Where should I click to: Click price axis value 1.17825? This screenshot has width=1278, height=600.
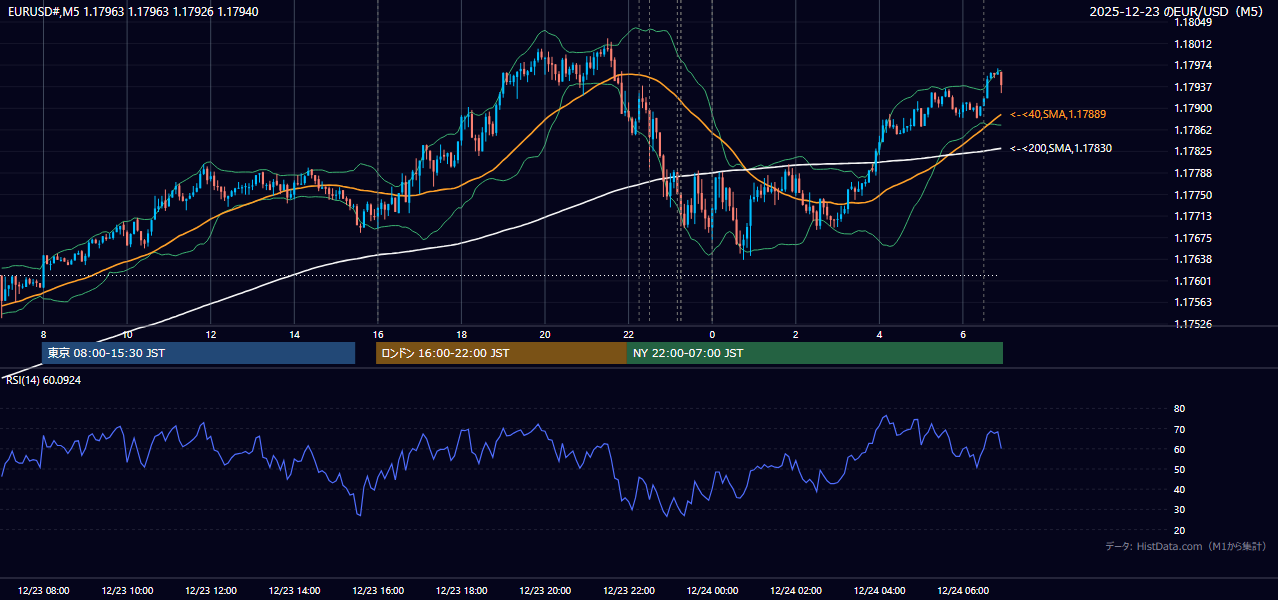click(x=1194, y=152)
